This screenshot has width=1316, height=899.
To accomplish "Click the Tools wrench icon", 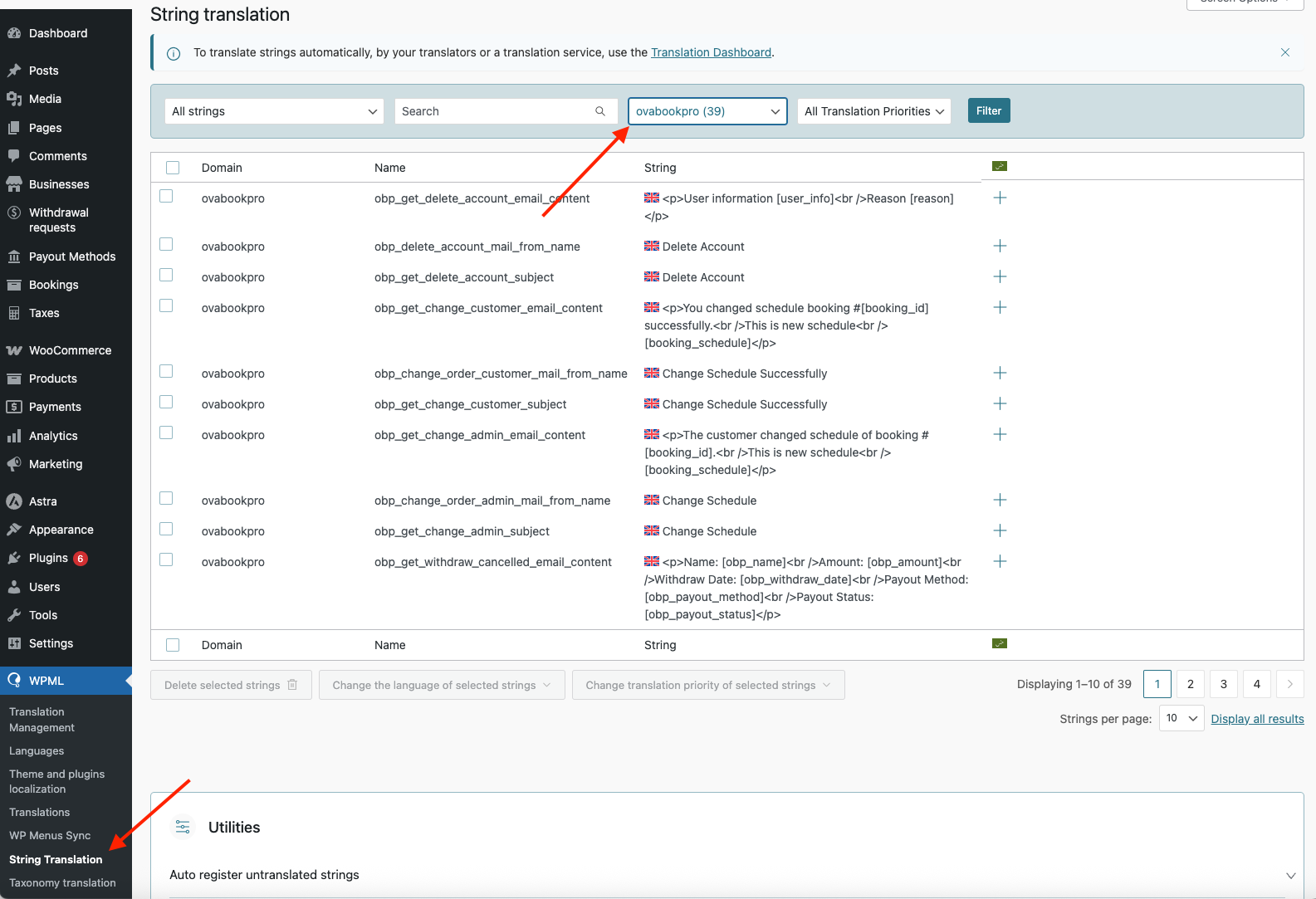I will coord(14,615).
